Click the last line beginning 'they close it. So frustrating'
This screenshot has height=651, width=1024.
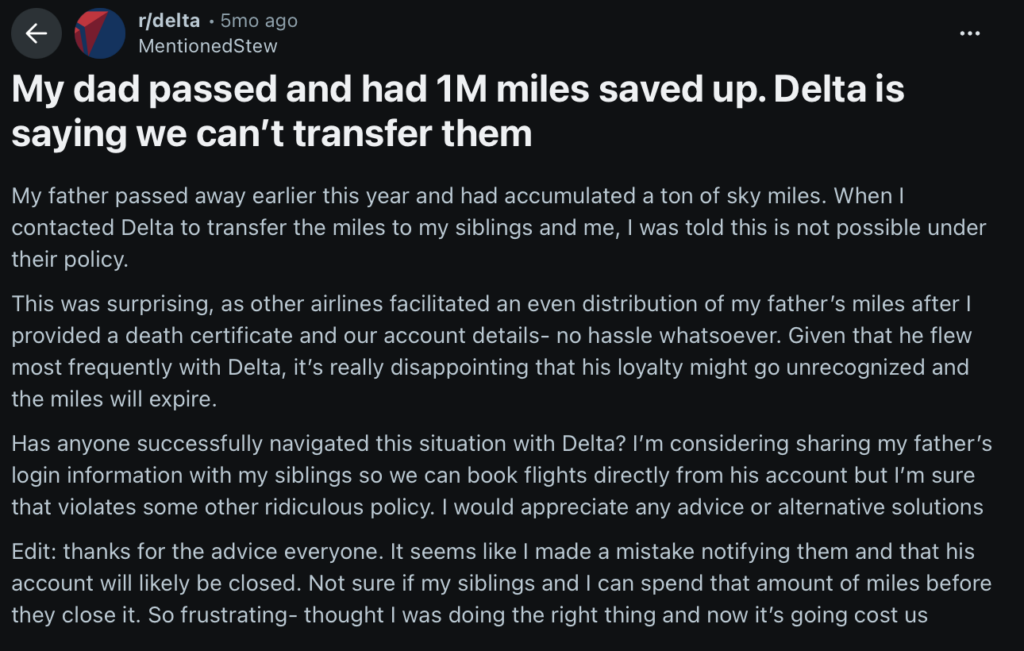pos(469,615)
